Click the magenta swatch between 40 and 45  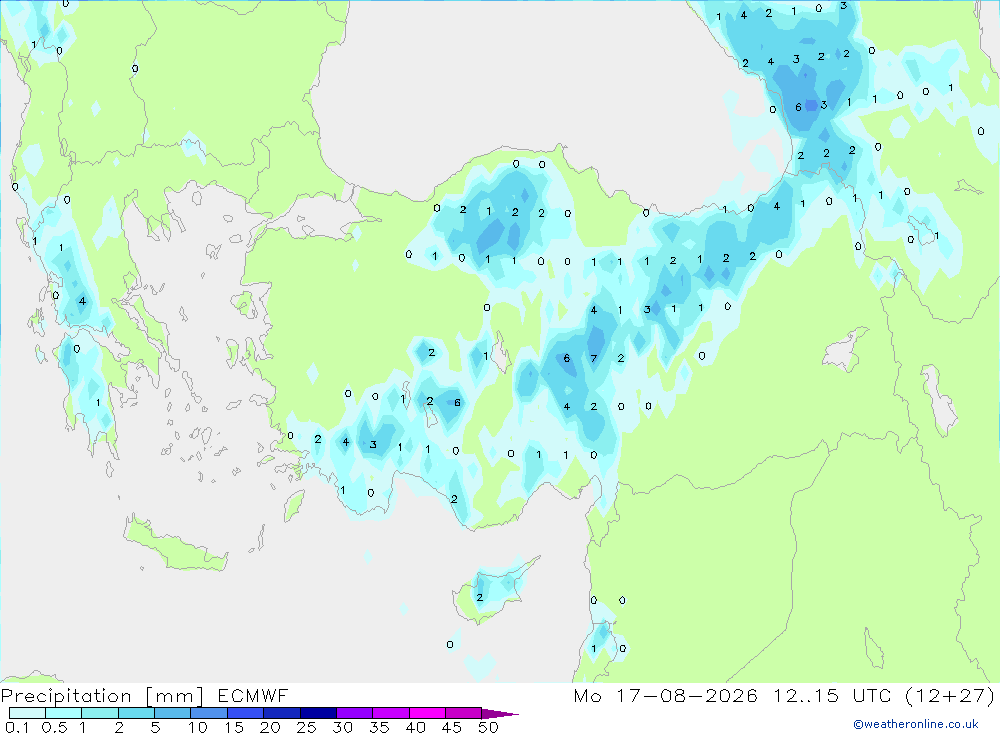tap(427, 713)
